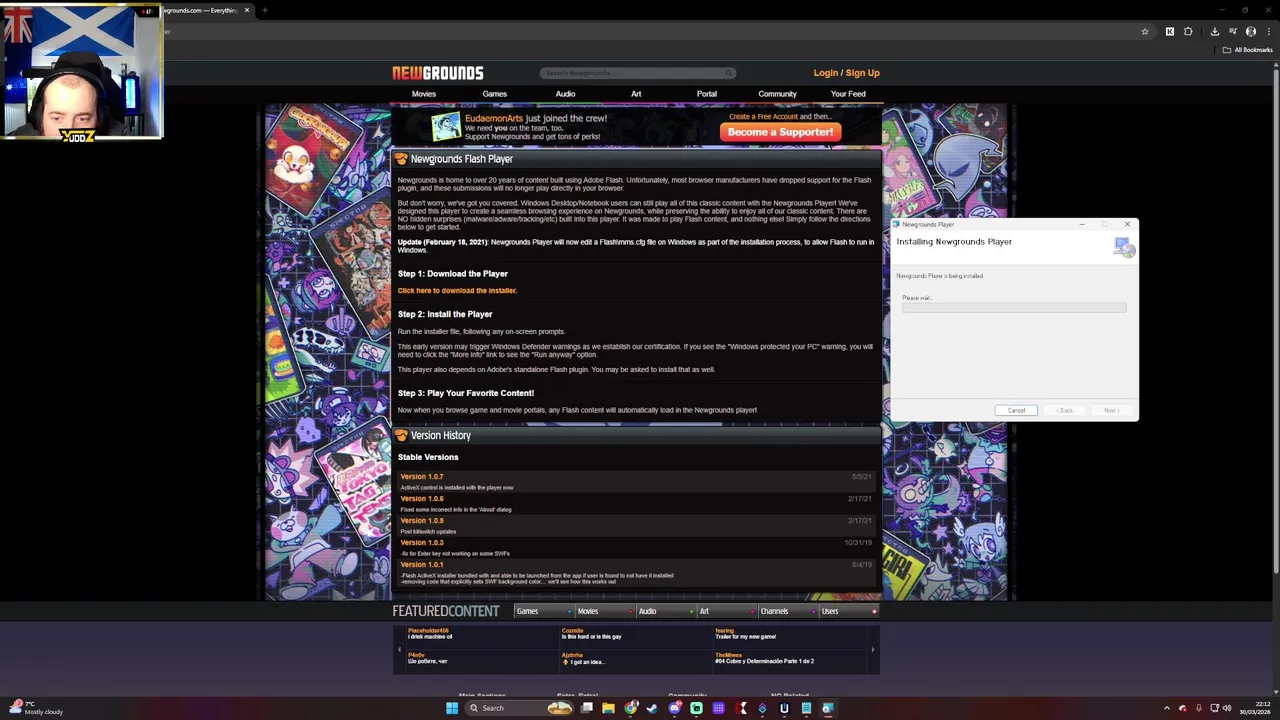Click Cancel in the Newgrounds Player installer
Screen dimensions: 1280x720
point(1016,410)
